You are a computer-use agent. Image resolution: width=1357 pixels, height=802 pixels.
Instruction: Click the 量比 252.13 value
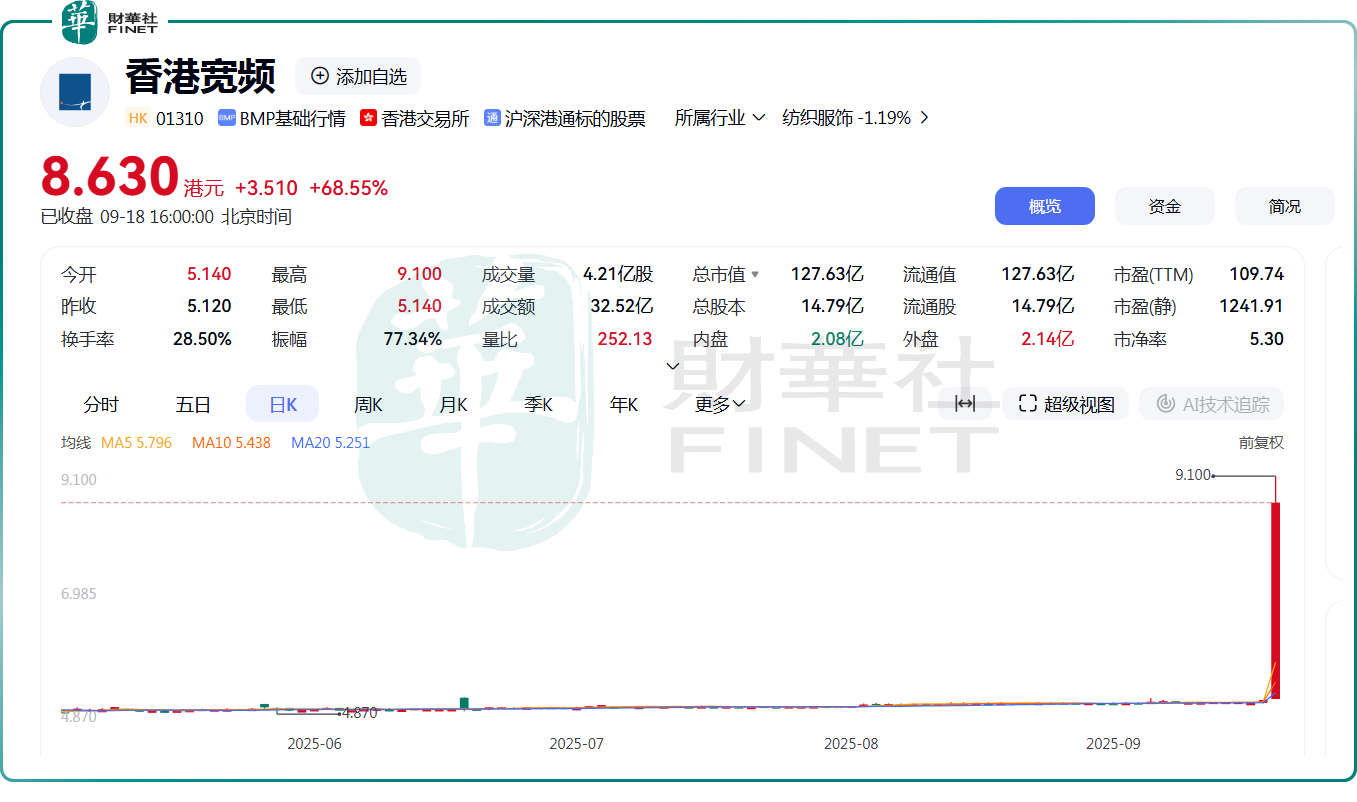(625, 339)
